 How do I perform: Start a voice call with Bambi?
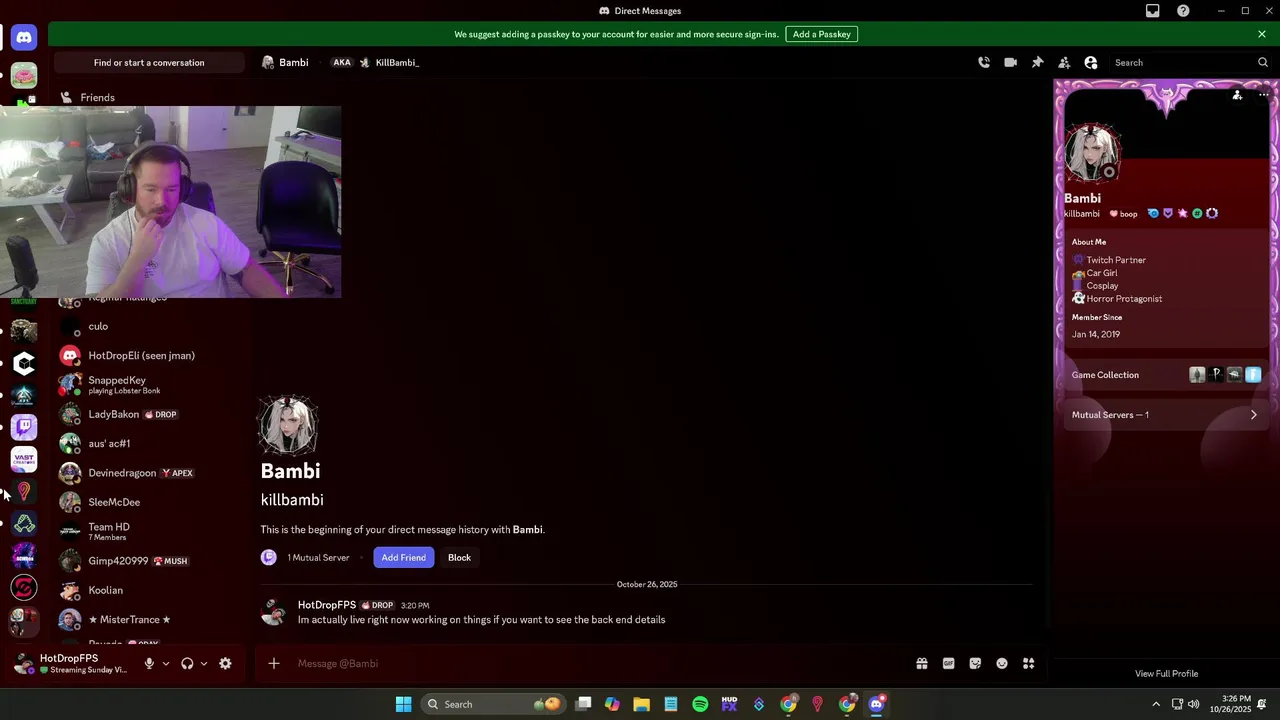(984, 62)
